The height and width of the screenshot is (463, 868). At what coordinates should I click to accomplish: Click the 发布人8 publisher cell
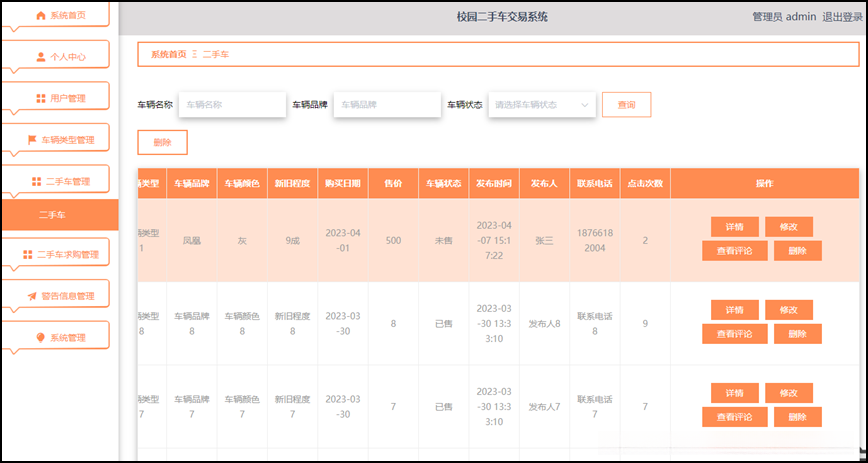click(x=544, y=324)
